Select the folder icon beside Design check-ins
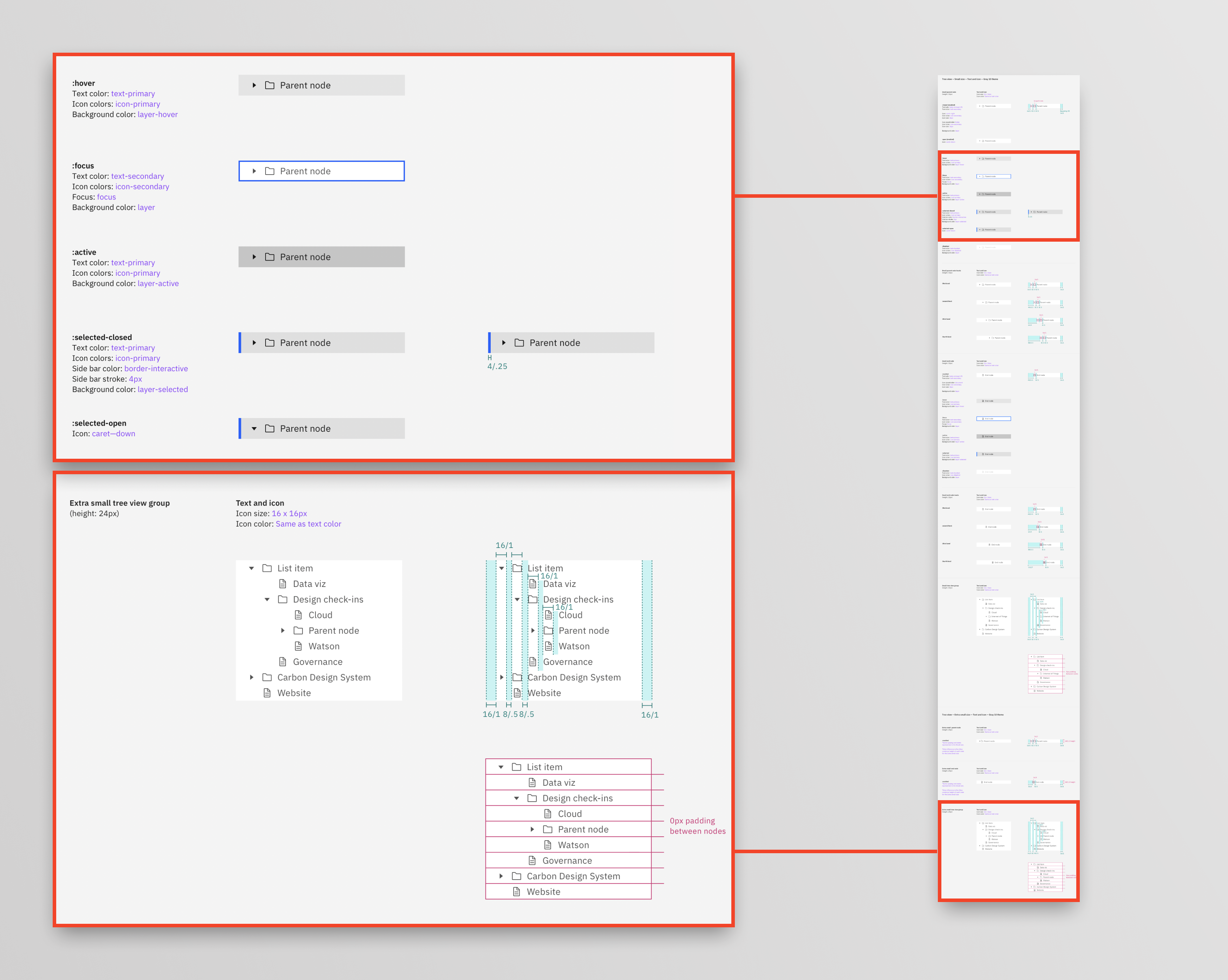This screenshot has width=1228, height=980. [283, 599]
